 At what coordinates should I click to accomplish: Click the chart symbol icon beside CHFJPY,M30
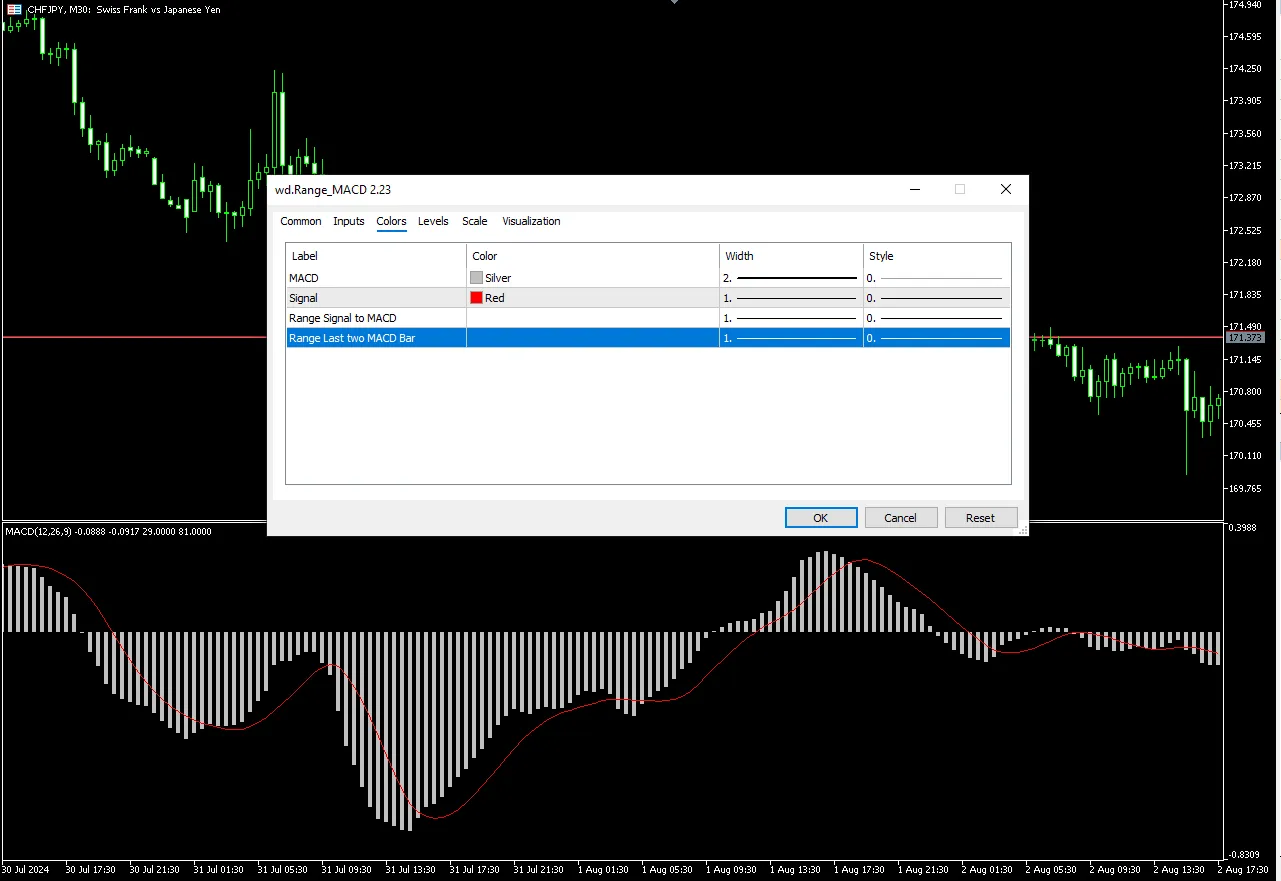coord(14,9)
